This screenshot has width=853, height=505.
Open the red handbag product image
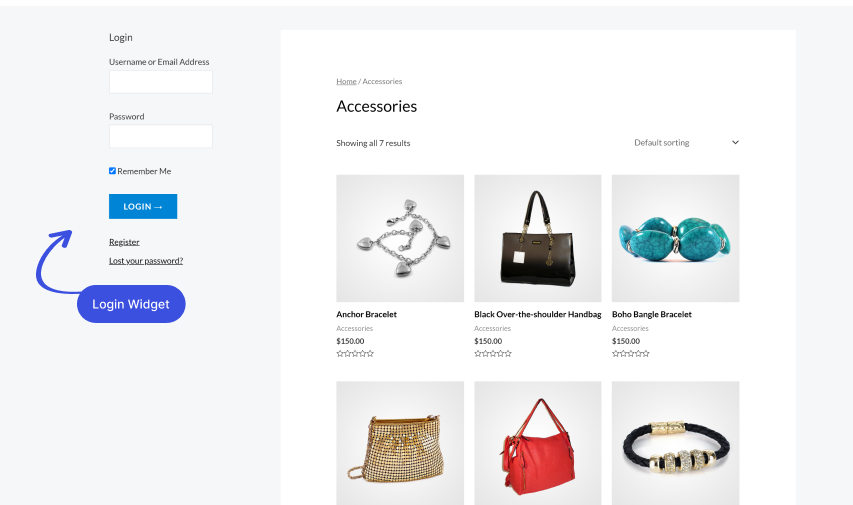tap(537, 443)
